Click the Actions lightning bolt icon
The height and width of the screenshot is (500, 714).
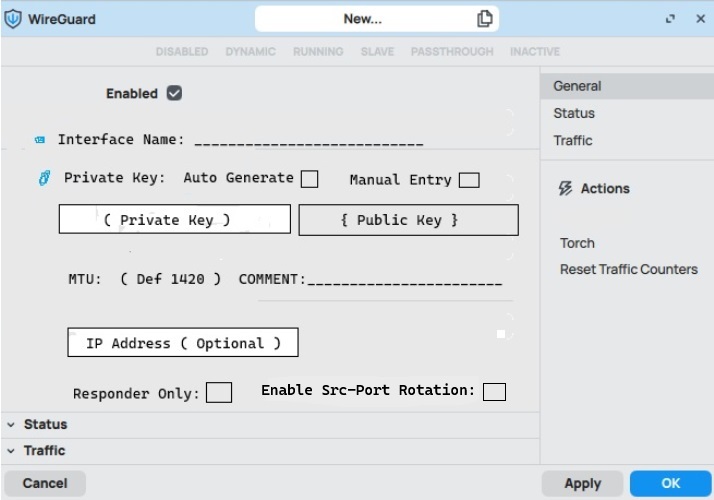coord(565,189)
